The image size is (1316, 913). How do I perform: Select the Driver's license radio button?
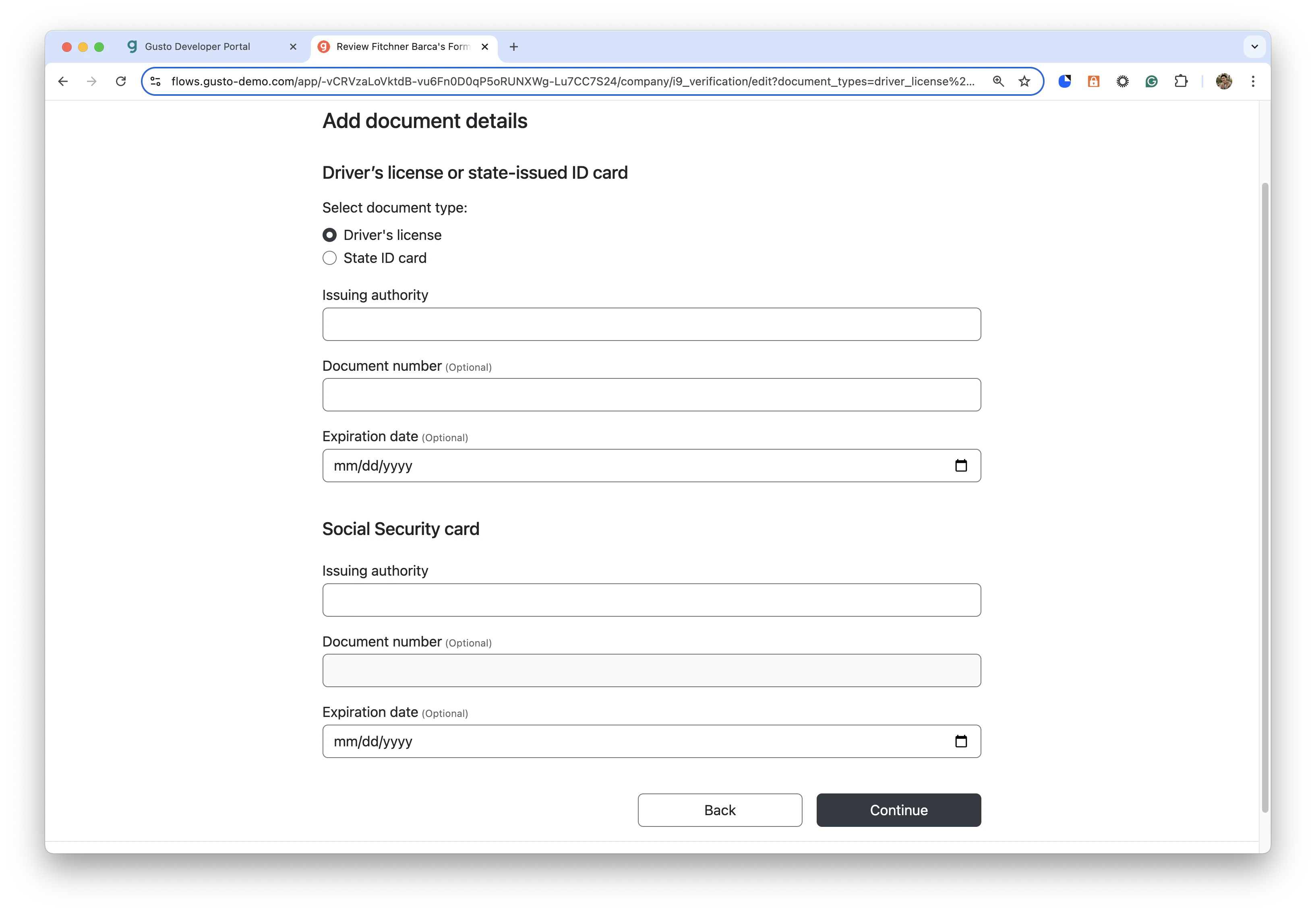(329, 235)
